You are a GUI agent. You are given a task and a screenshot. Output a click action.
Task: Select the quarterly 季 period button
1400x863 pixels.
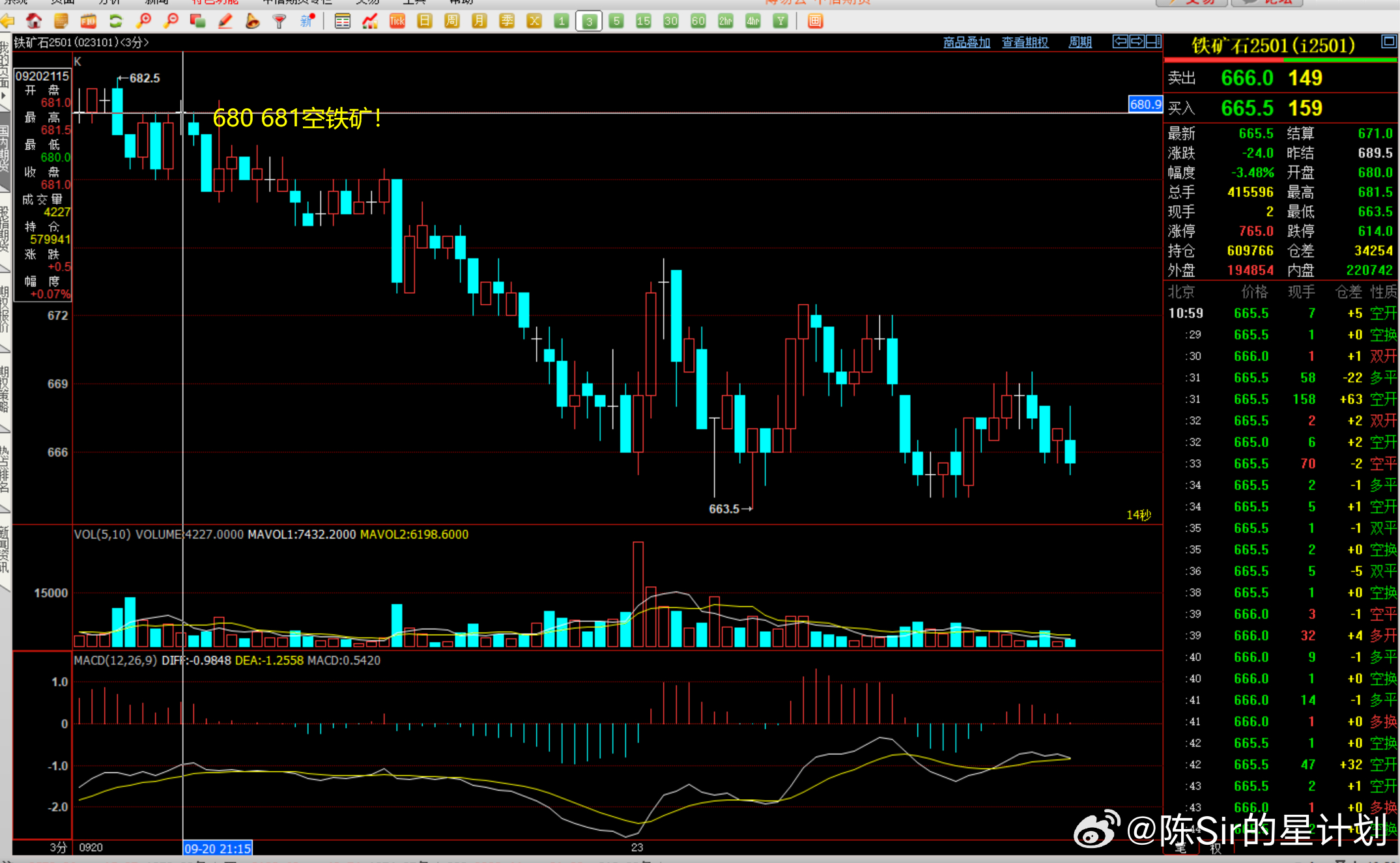click(x=507, y=21)
